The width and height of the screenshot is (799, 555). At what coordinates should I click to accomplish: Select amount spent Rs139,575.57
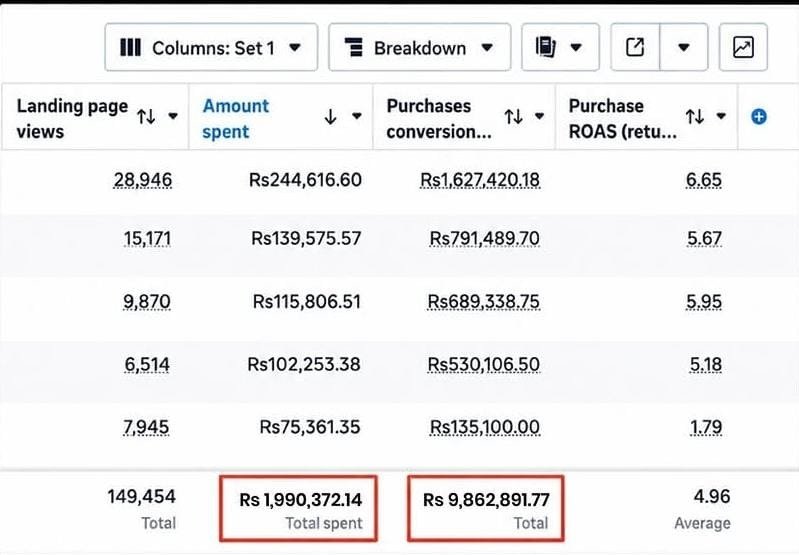(x=306, y=239)
